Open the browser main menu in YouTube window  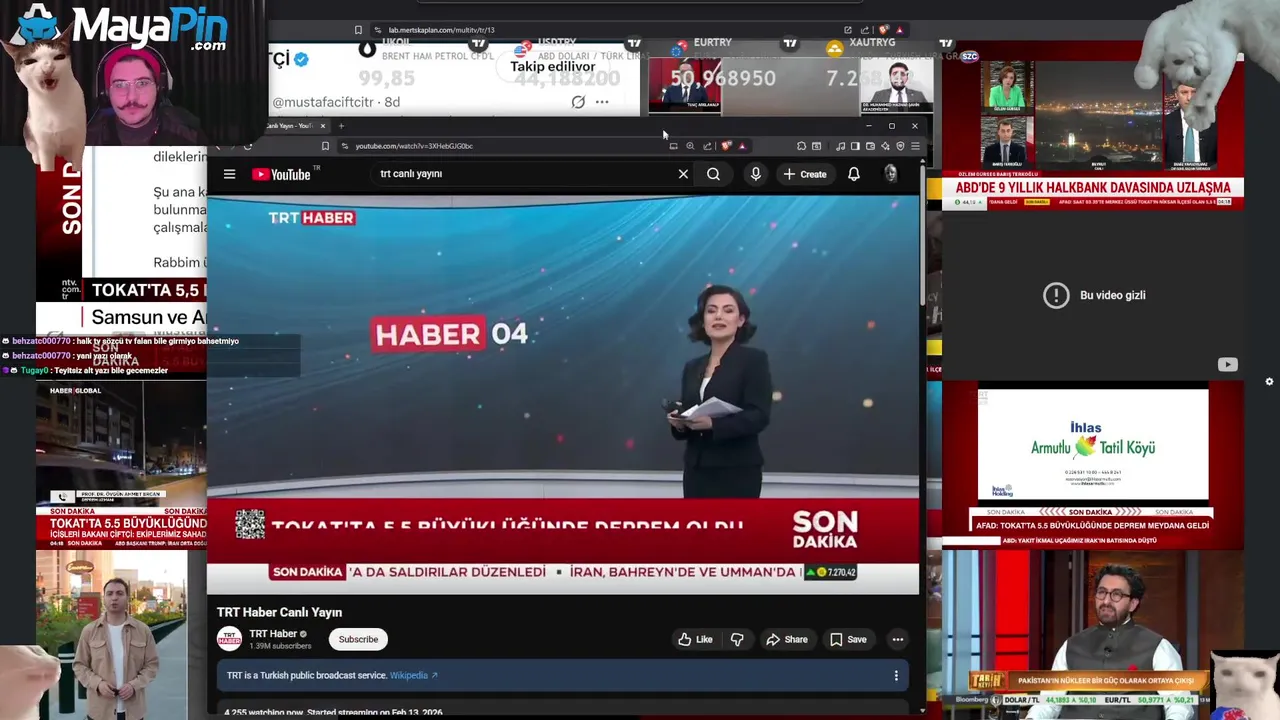point(915,146)
